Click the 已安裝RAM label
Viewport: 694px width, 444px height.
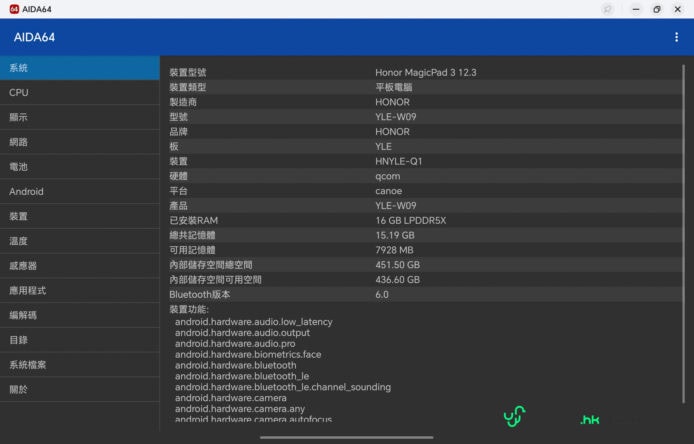pyautogui.click(x=193, y=220)
